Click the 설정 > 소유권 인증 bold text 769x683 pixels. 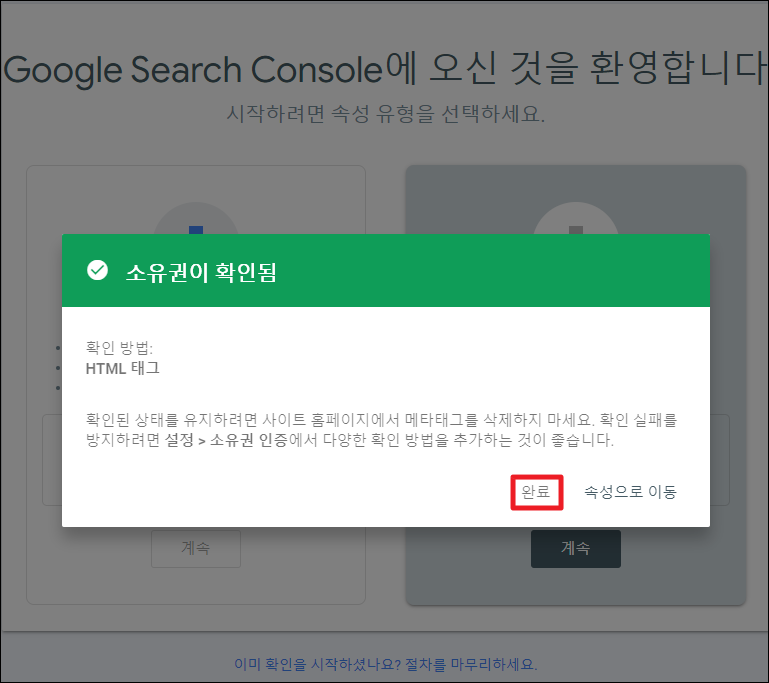[x=226, y=440]
